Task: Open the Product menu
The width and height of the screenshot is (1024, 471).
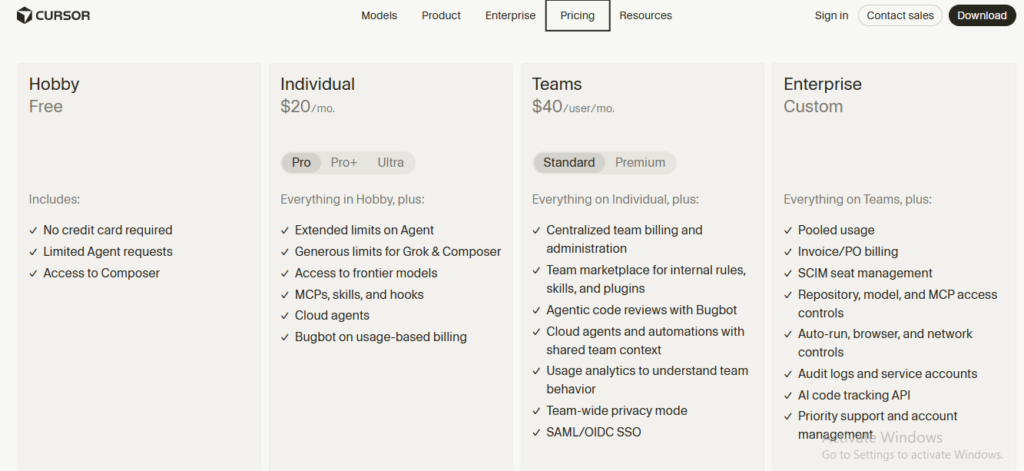Action: (x=441, y=15)
